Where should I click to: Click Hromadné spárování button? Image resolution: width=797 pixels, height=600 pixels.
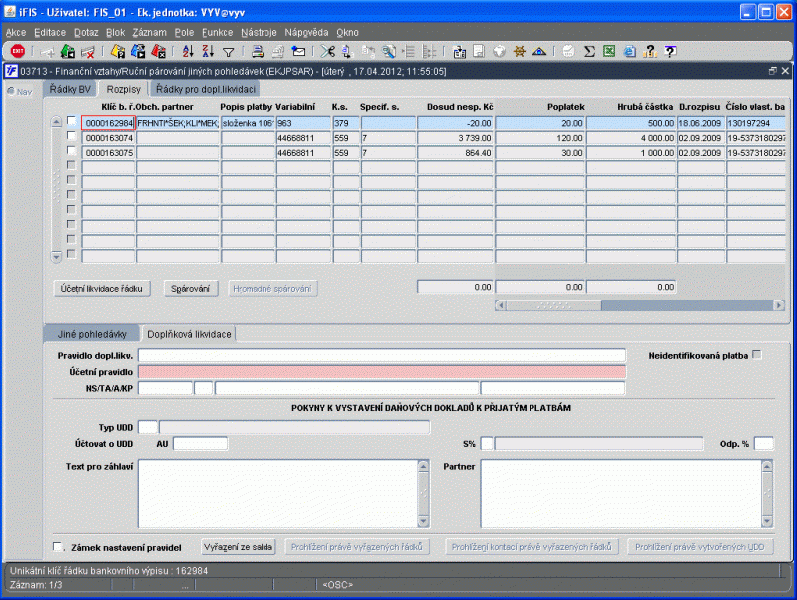272,288
